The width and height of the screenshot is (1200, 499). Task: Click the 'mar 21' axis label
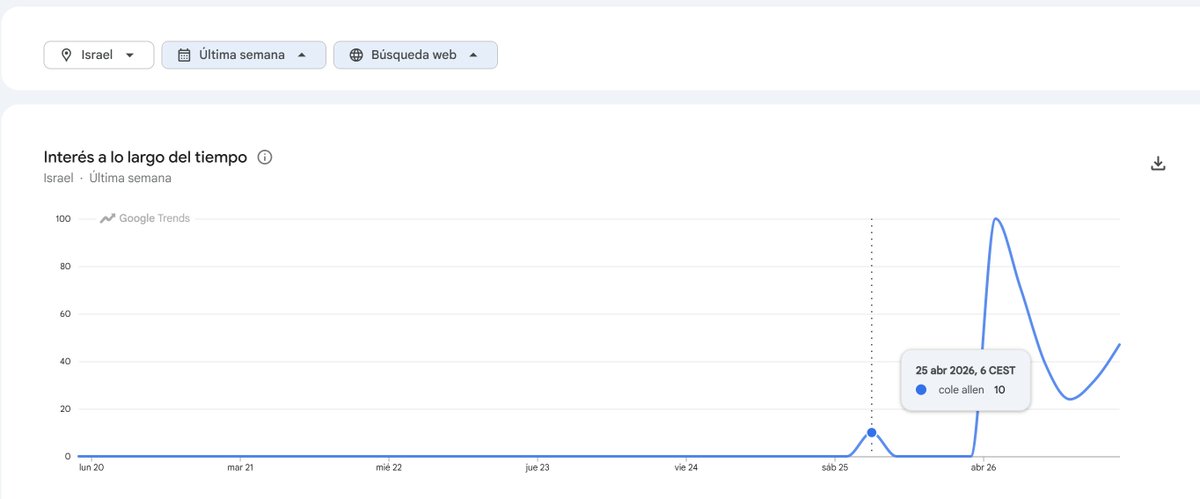click(240, 467)
